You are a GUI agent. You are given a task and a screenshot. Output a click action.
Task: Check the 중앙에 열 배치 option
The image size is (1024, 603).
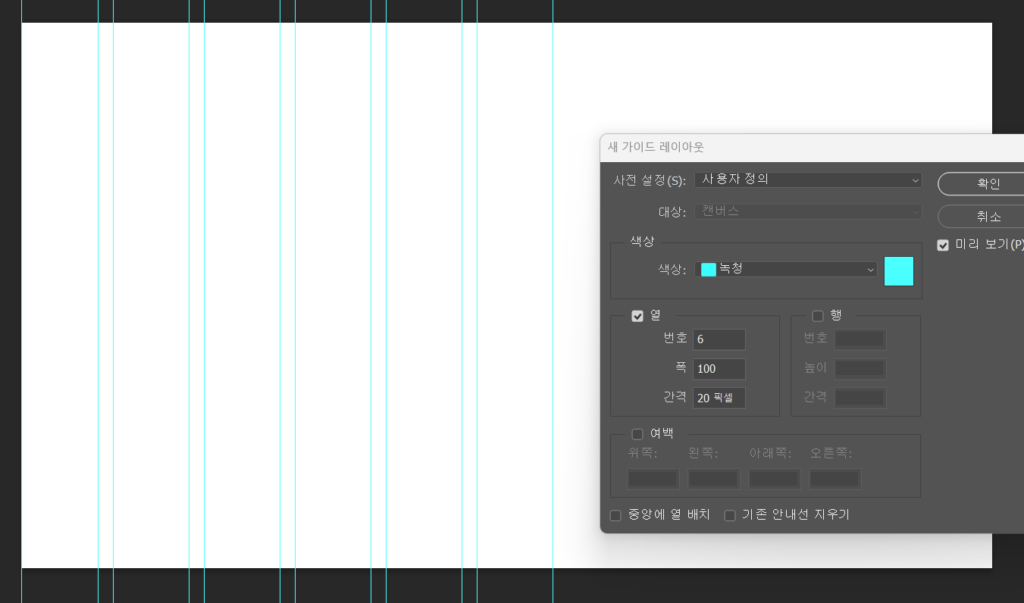(616, 516)
